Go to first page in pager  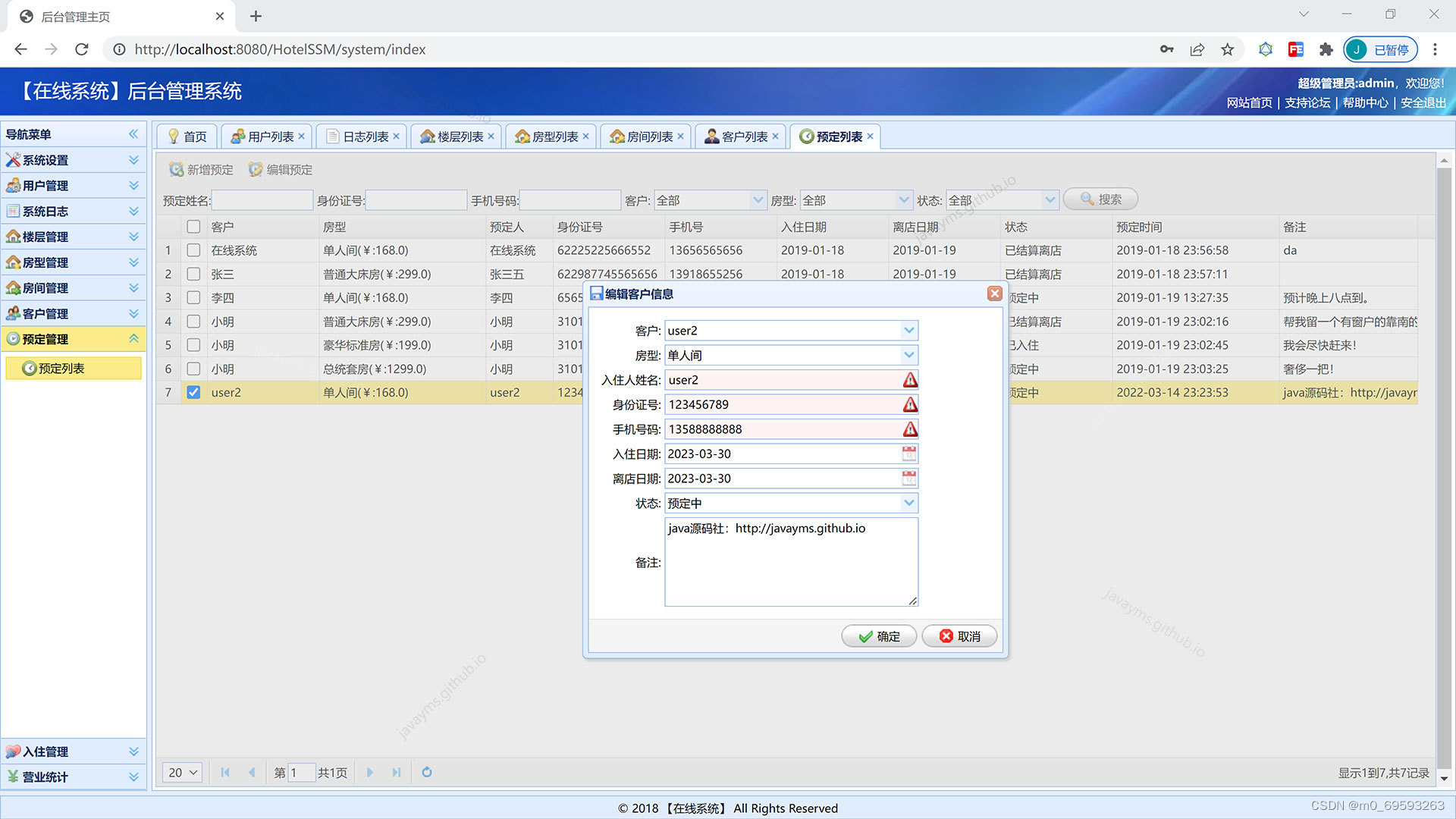[x=225, y=772]
